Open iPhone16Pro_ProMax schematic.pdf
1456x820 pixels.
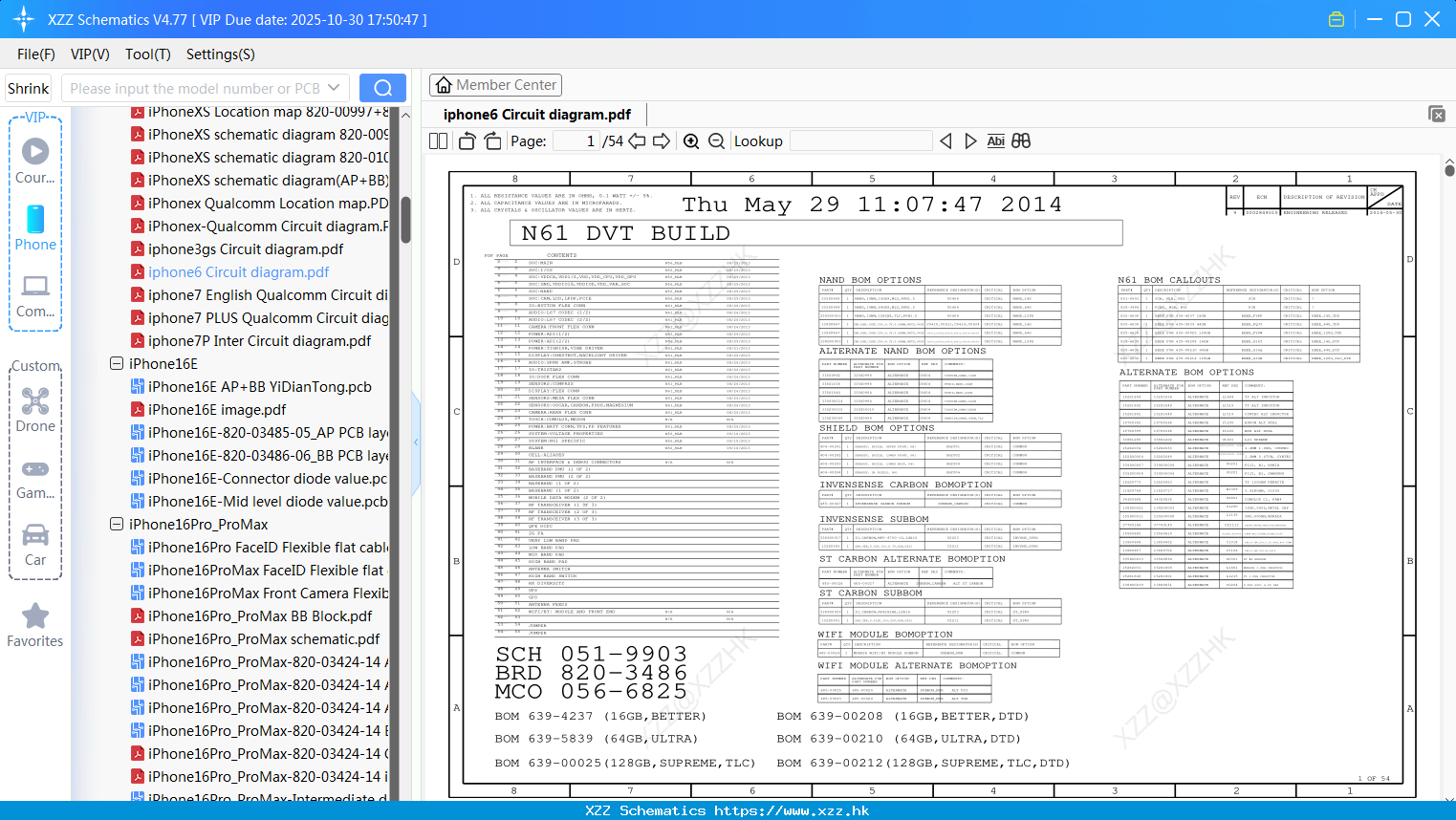[x=264, y=638]
